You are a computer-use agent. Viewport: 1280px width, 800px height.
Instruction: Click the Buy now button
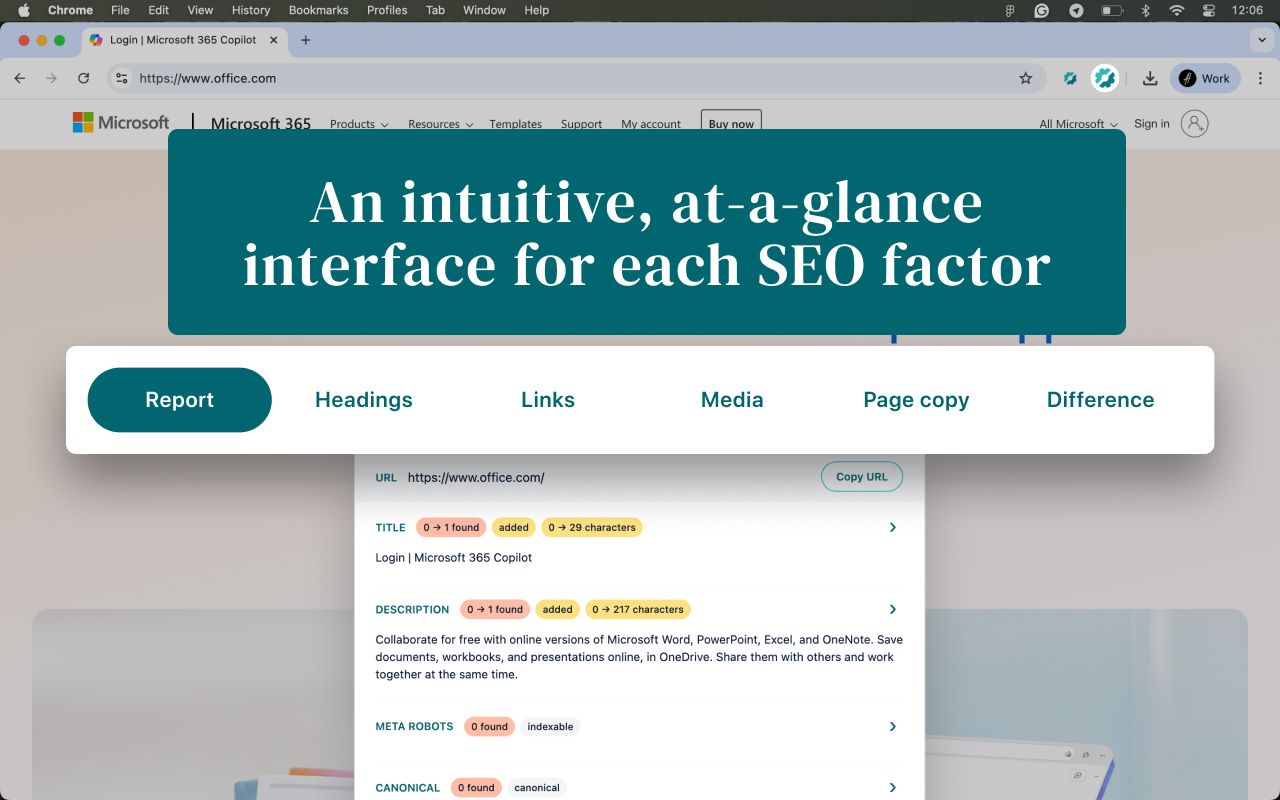(x=731, y=123)
